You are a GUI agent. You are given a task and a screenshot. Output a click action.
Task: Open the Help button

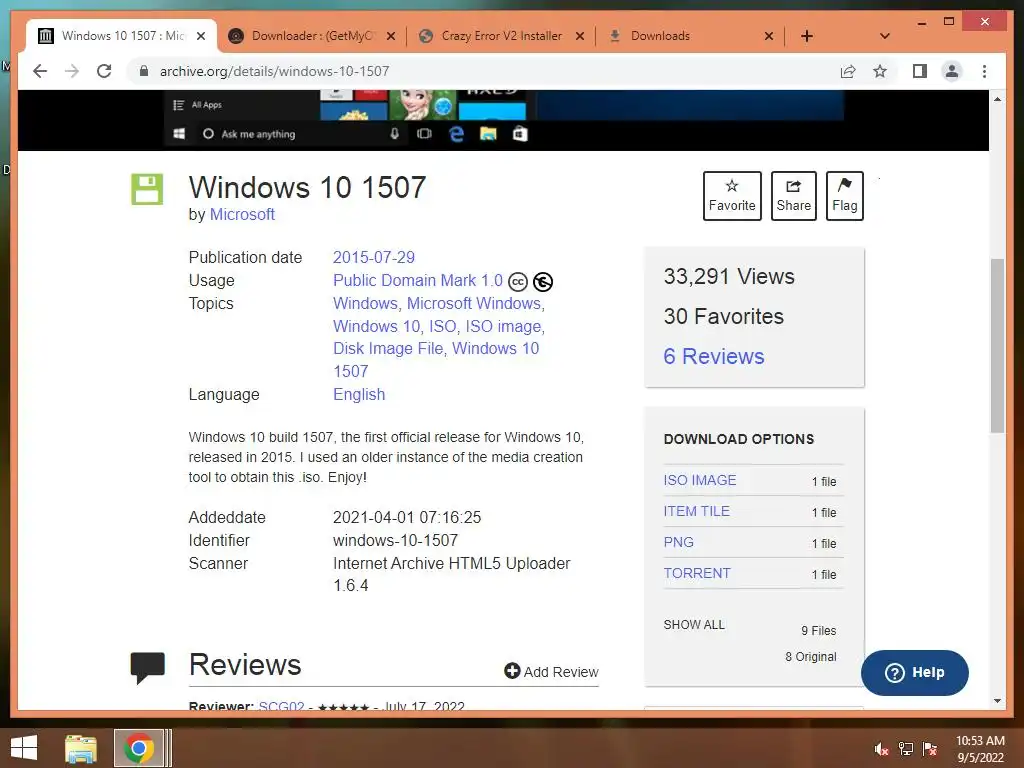914,673
